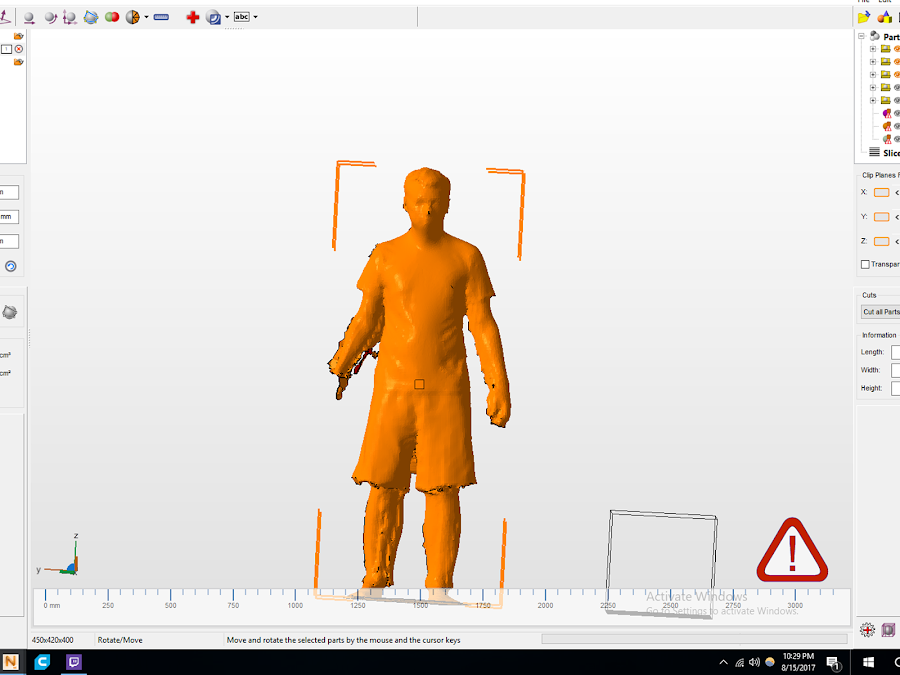
Task: Start part repair with red cross
Action: [x=193, y=17]
